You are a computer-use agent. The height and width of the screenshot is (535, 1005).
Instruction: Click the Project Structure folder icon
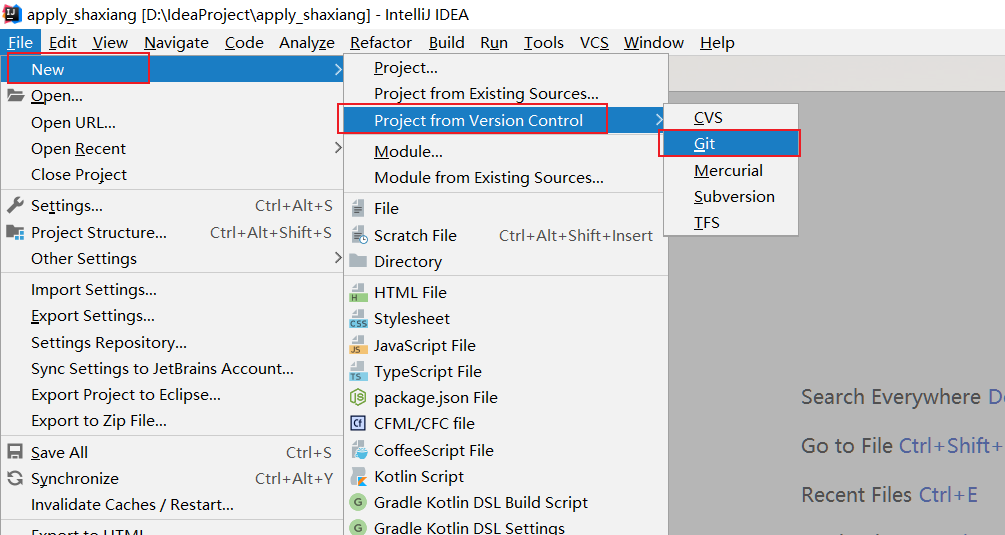pyautogui.click(x=15, y=232)
